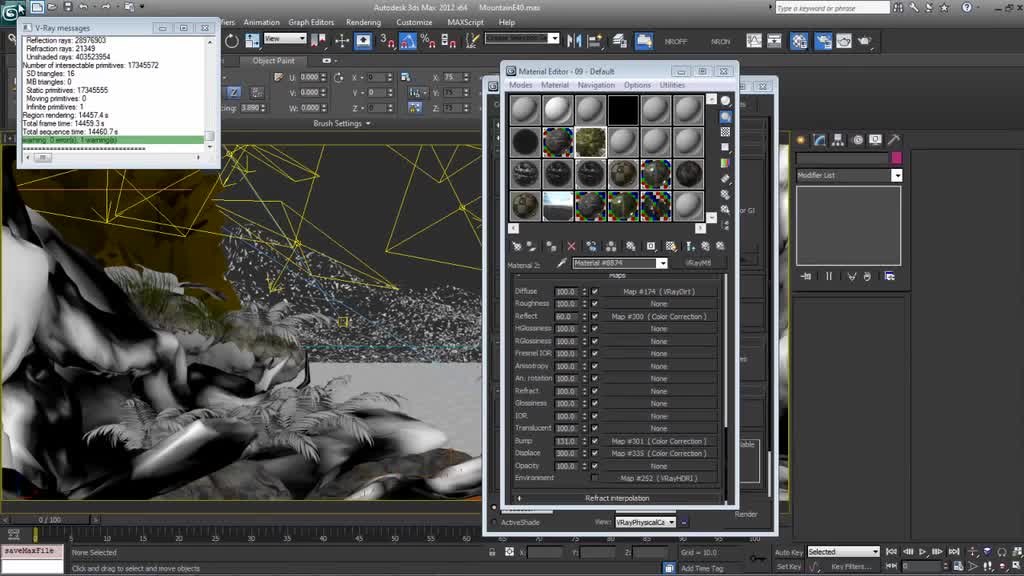The width and height of the screenshot is (1024, 576).
Task: Open Manage Layers icon in toolbar
Action: click(x=619, y=41)
